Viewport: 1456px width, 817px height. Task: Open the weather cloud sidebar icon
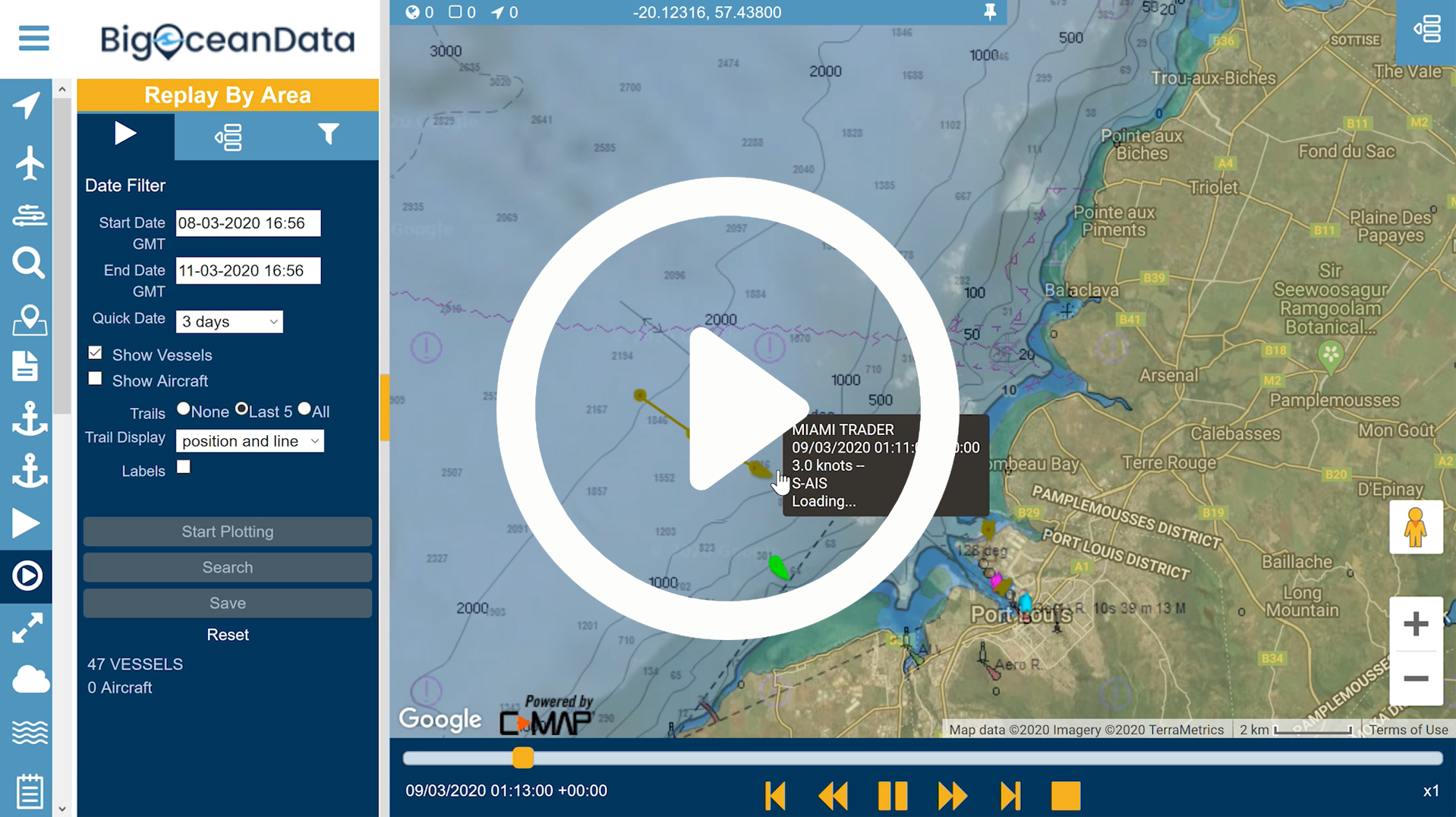pyautogui.click(x=30, y=679)
